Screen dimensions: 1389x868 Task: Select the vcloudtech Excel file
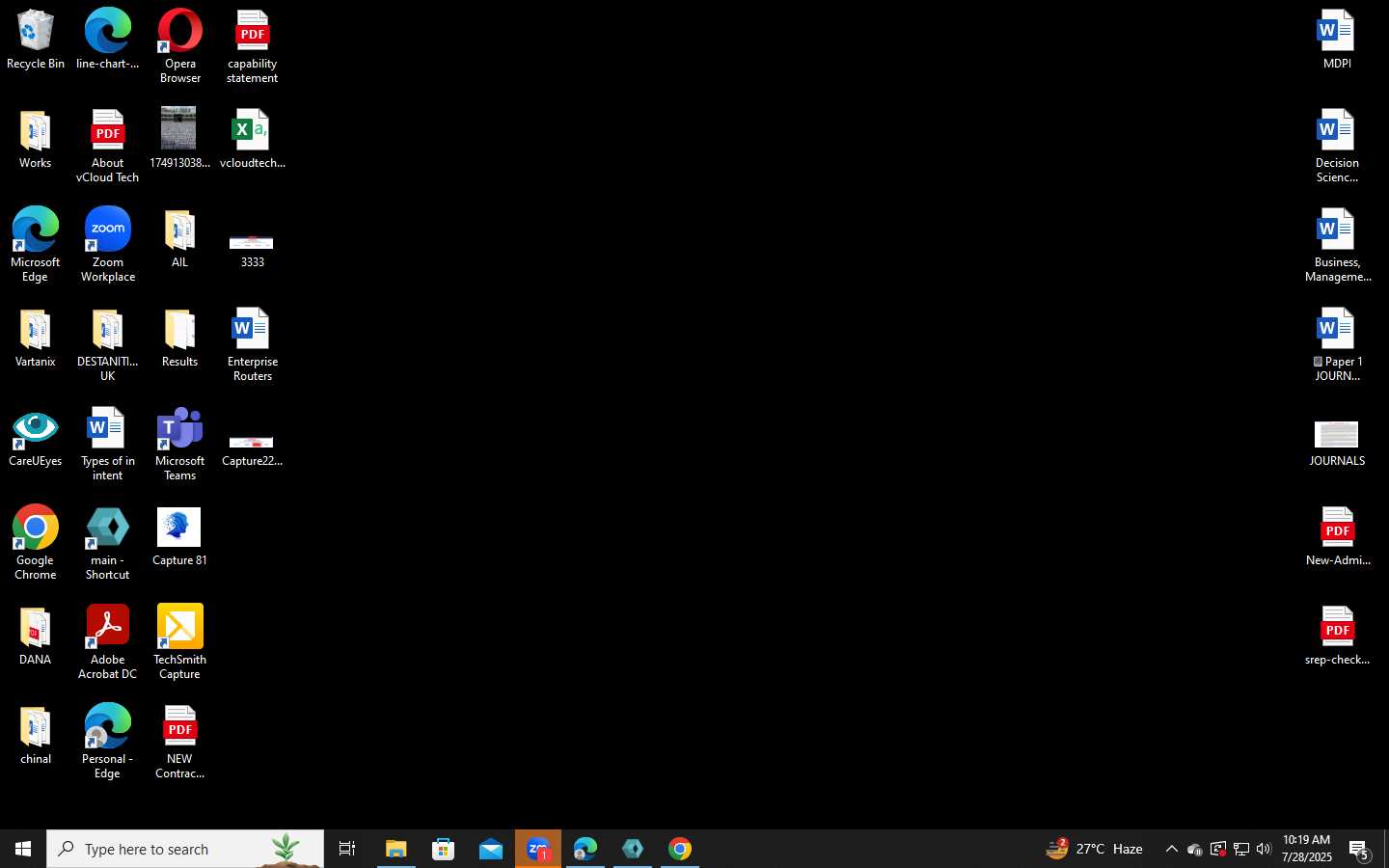click(x=253, y=139)
